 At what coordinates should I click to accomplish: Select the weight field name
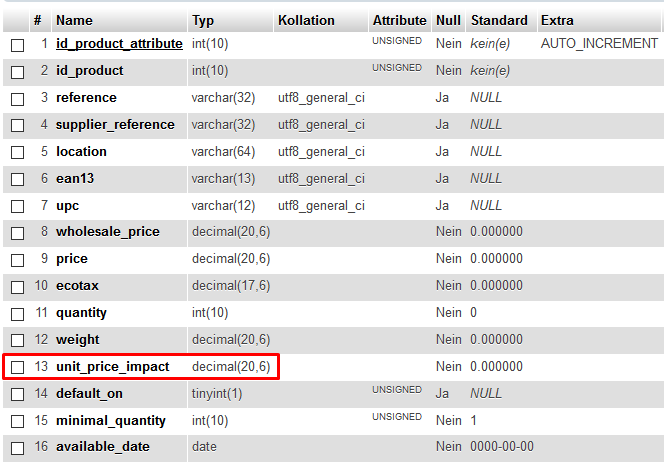click(x=77, y=340)
